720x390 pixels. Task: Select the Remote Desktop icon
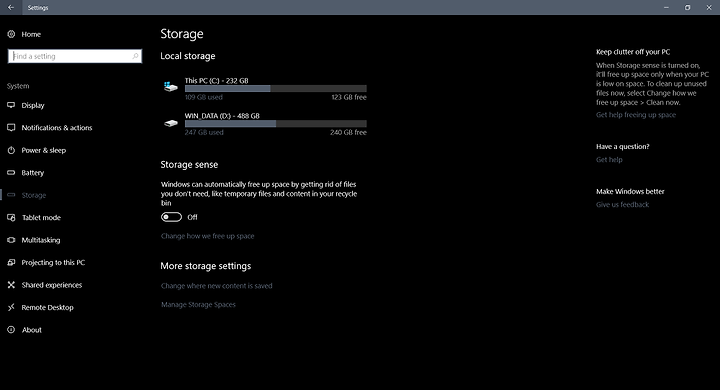tap(11, 307)
